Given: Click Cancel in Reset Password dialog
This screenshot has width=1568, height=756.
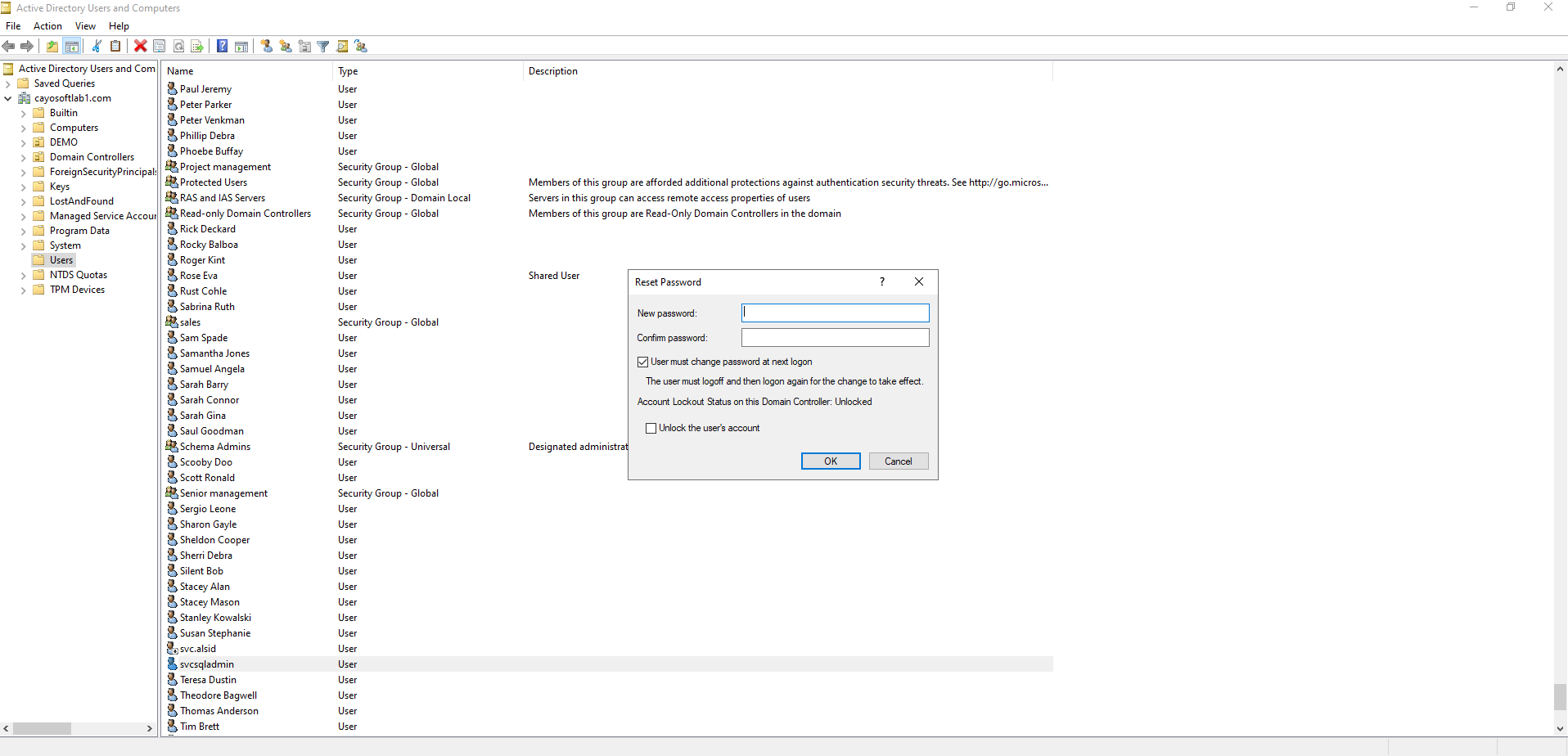Looking at the screenshot, I should 898,461.
